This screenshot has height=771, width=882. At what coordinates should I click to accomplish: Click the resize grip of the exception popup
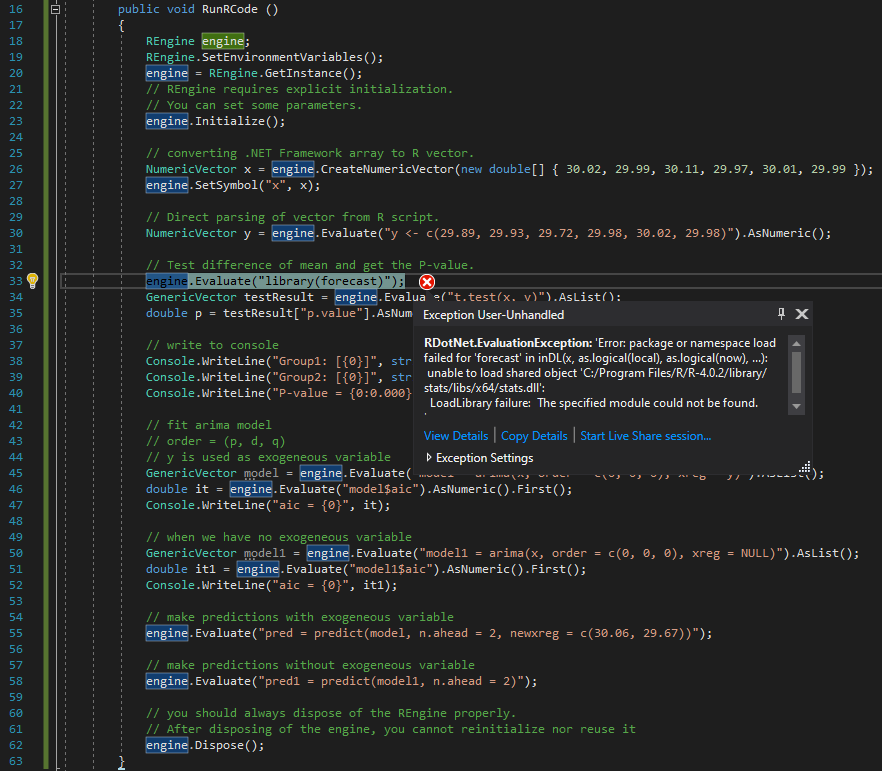(x=805, y=466)
